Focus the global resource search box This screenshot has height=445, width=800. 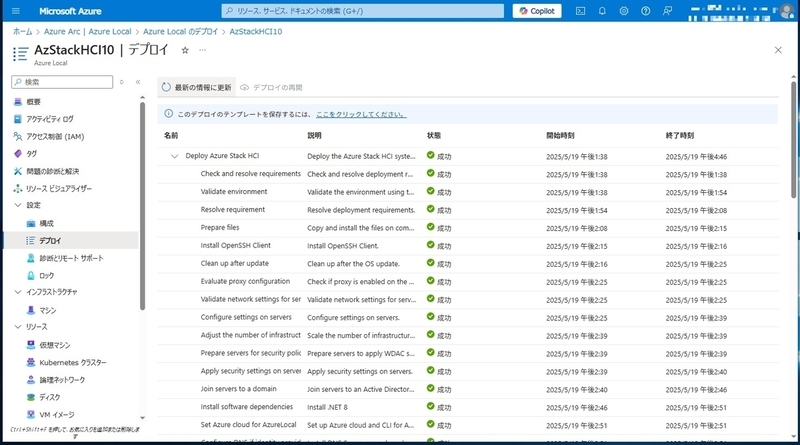(x=363, y=11)
